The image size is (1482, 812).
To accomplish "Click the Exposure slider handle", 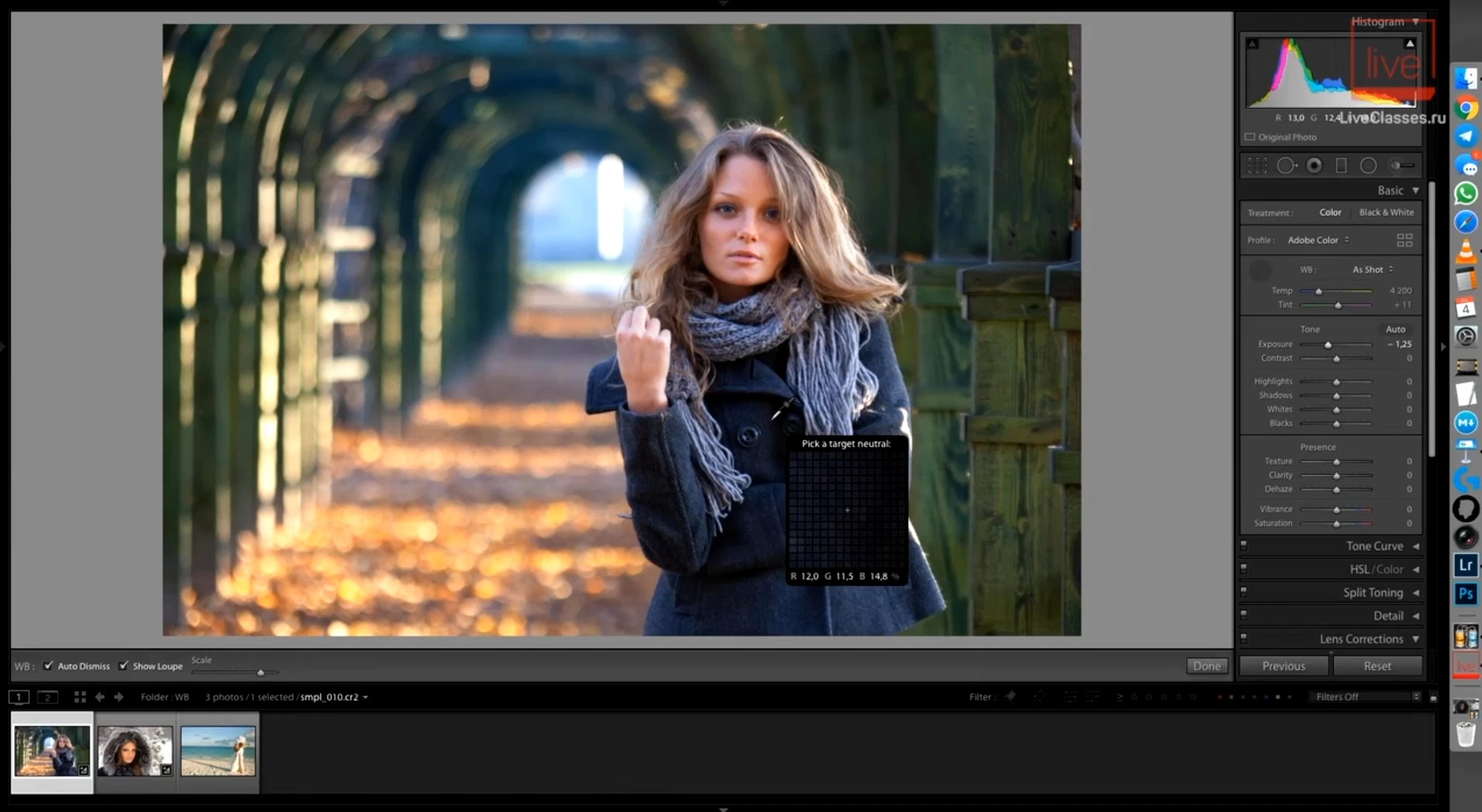I will (1328, 345).
